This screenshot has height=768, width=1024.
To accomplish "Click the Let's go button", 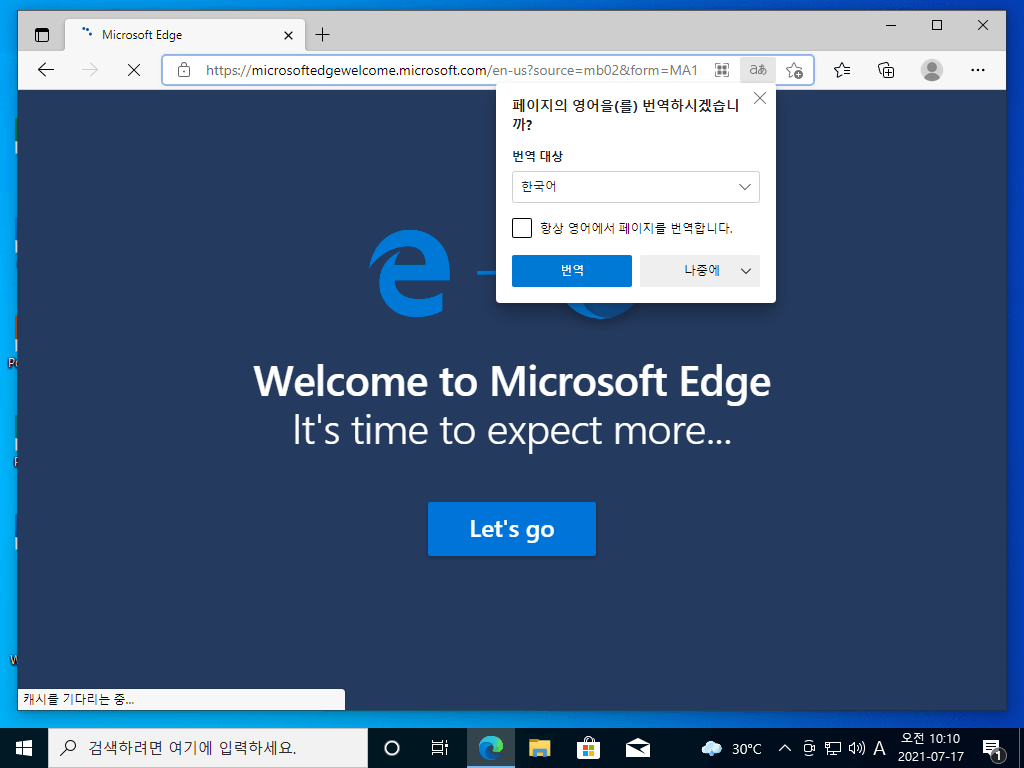I will pos(511,529).
